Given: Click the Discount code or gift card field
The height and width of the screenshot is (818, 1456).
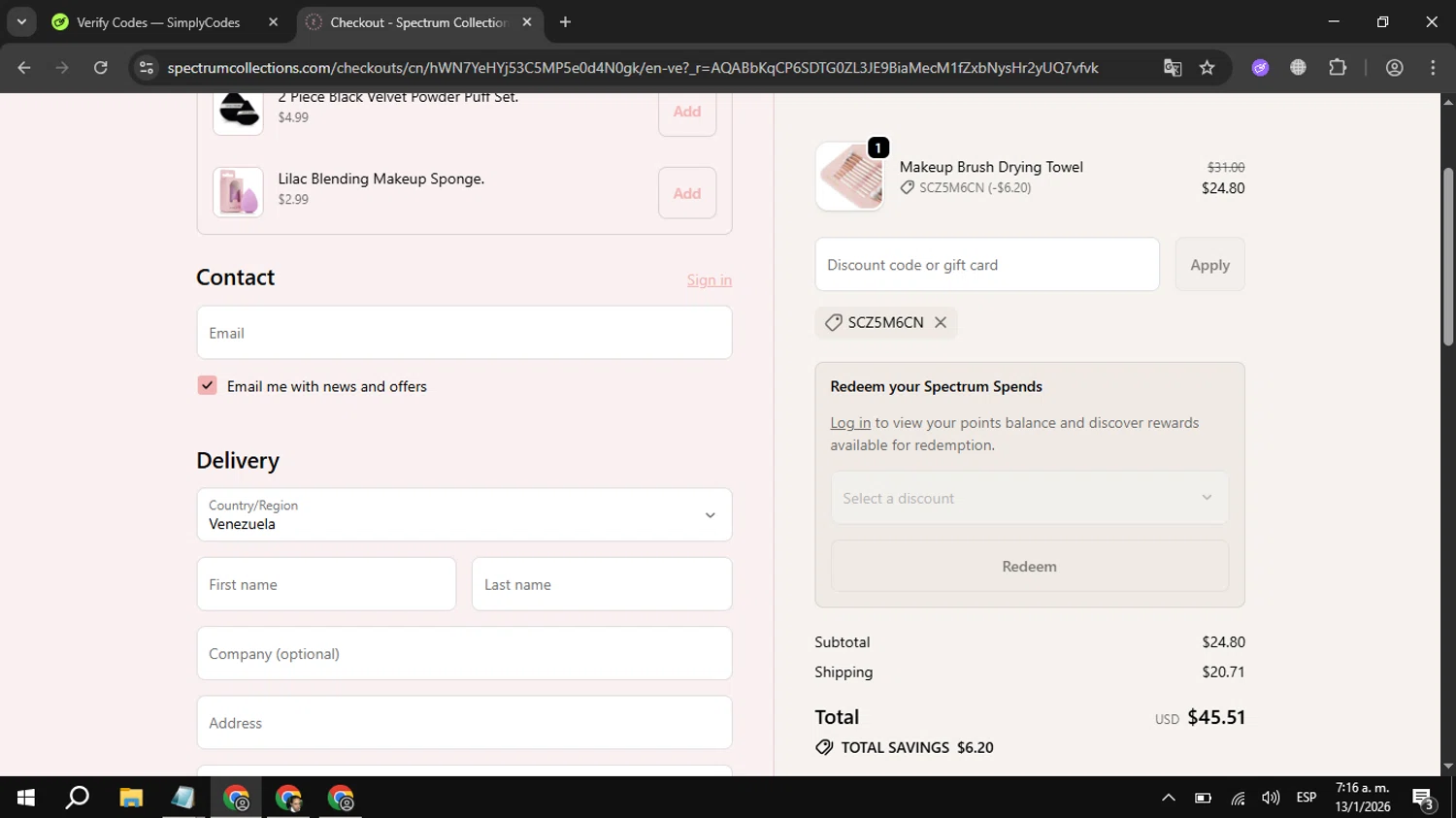Looking at the screenshot, I should tap(987, 264).
